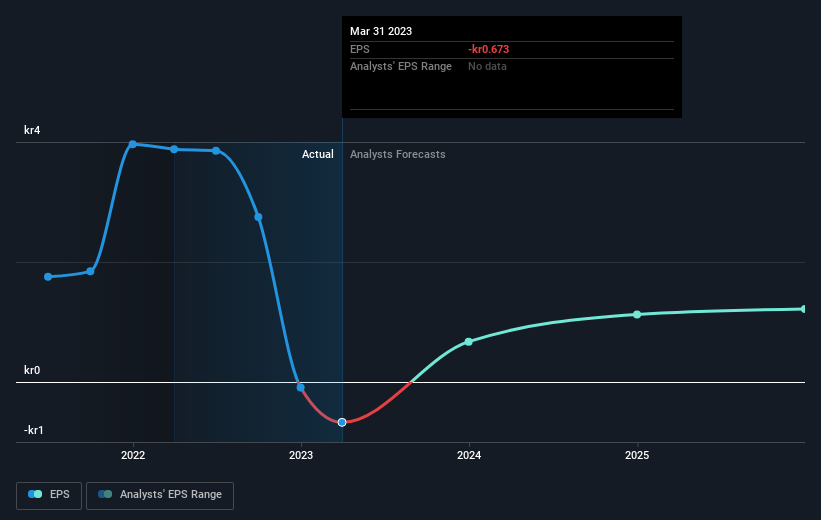Click the 2023 x-axis label
This screenshot has height=520, width=821.
coord(301,455)
